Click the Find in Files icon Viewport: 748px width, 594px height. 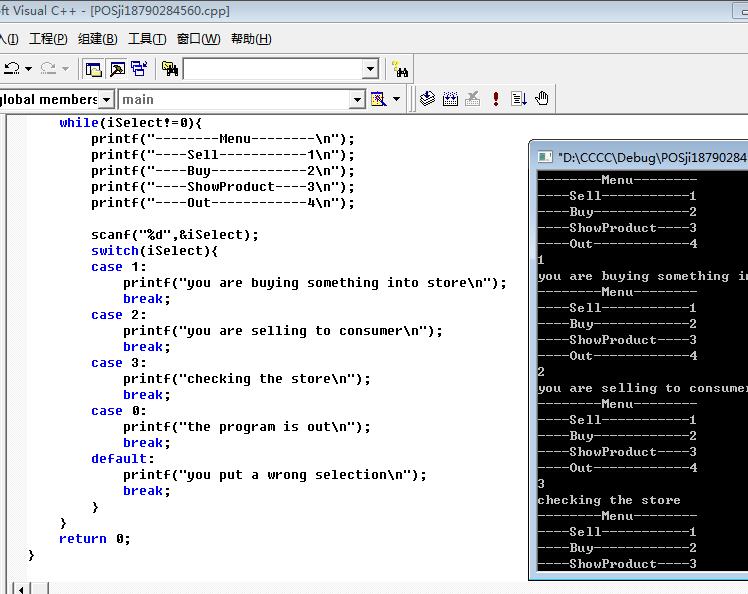point(169,69)
